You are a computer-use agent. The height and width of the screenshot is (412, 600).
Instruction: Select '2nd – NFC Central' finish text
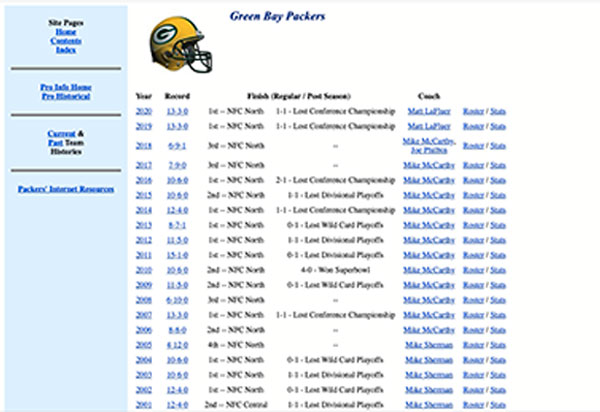tap(236, 405)
